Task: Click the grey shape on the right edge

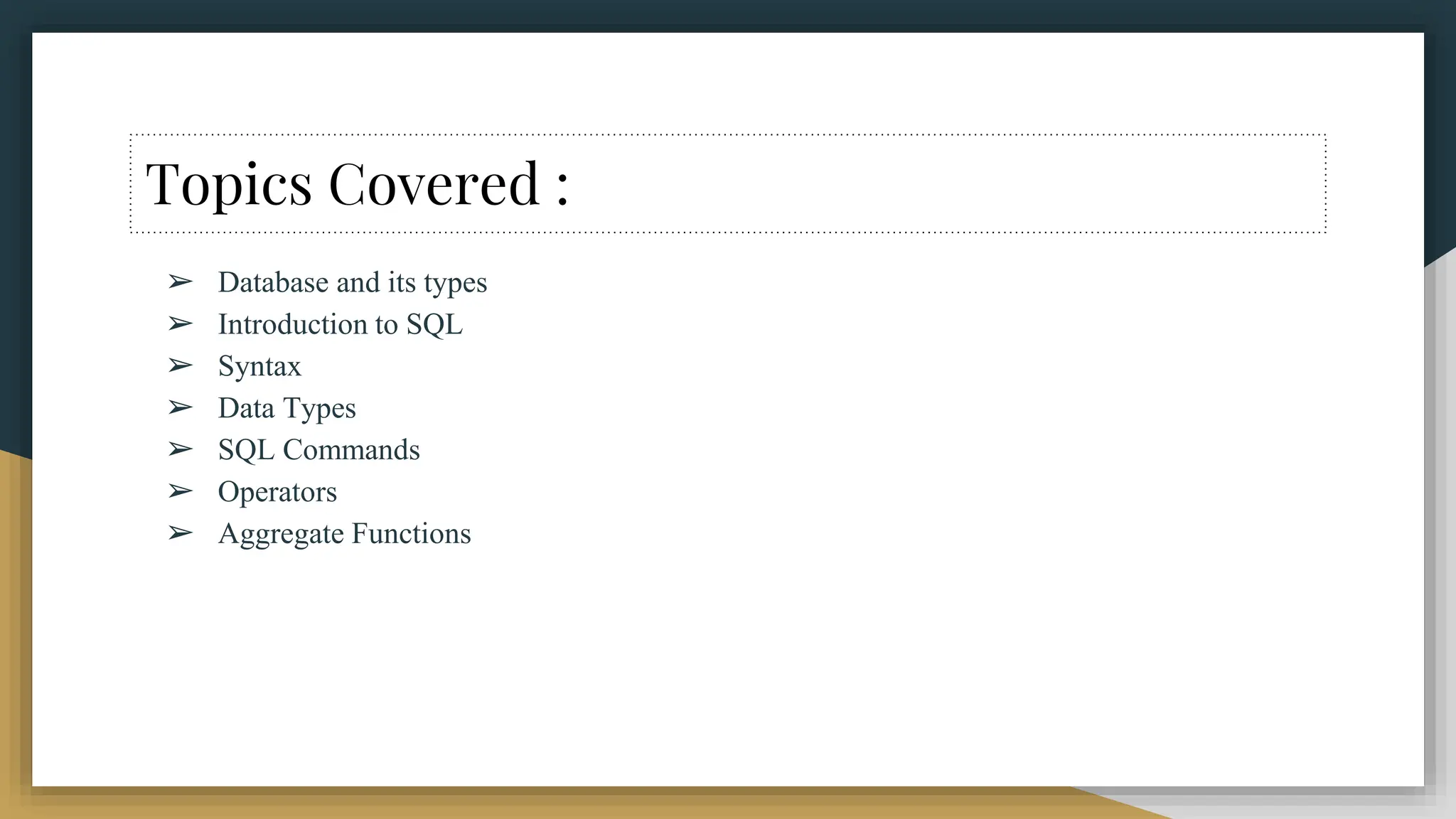Action: point(1442,533)
